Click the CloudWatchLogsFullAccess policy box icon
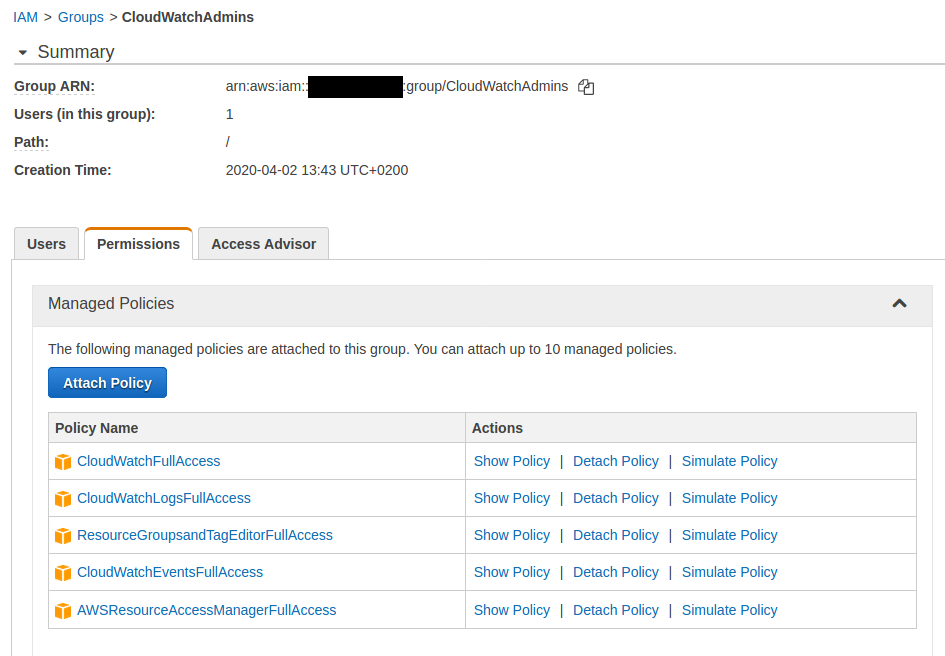Screen dimensions: 945x656 coord(63,499)
